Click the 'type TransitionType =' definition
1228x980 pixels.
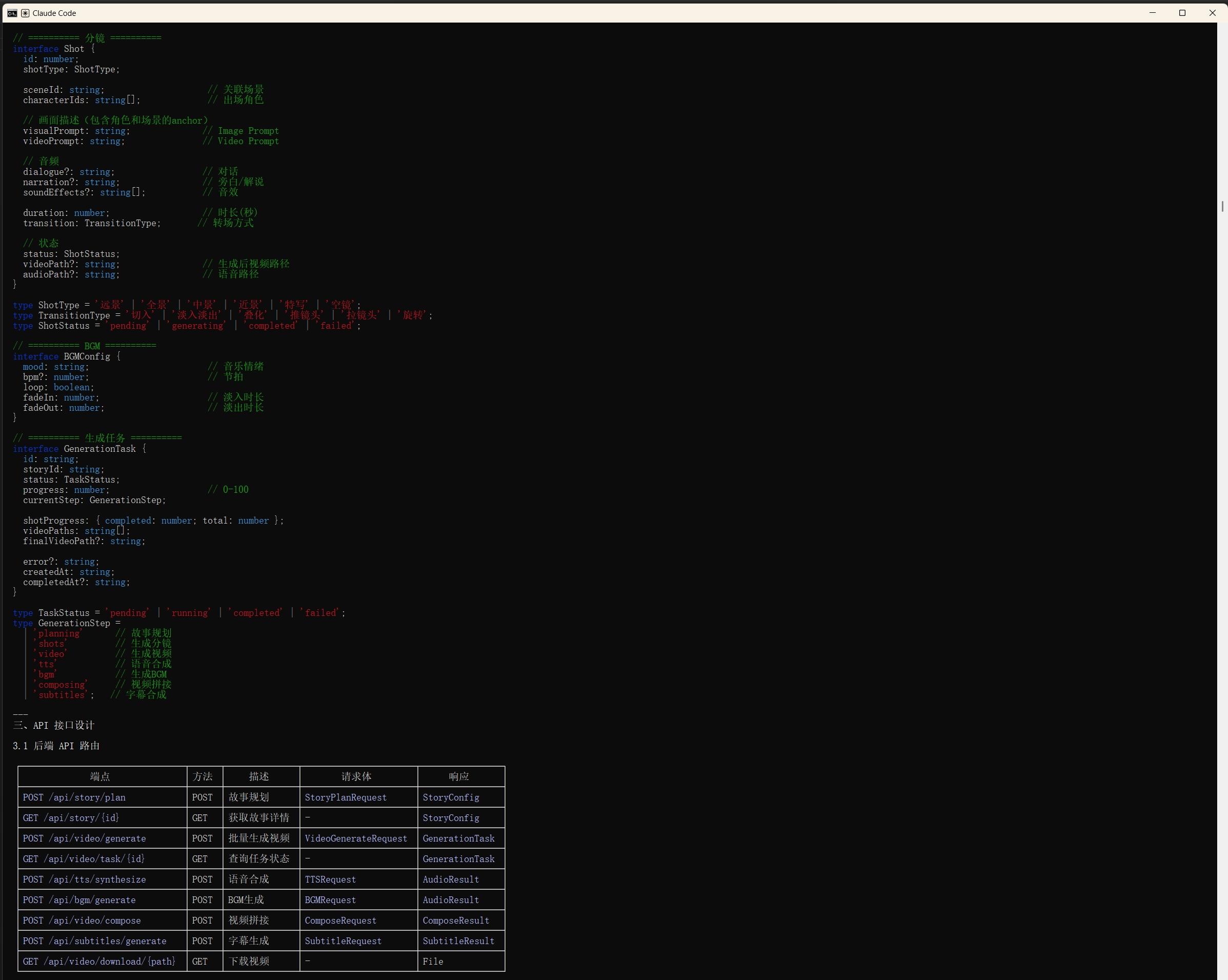[223, 316]
